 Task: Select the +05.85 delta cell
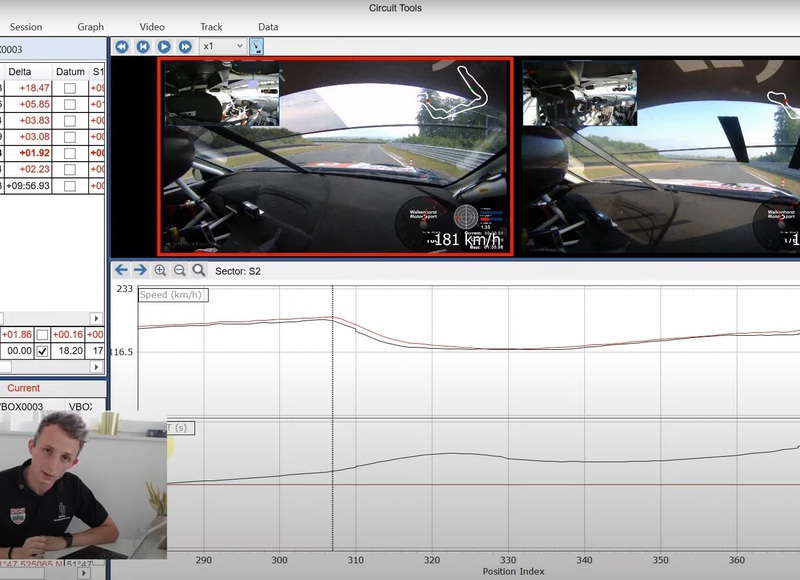pos(28,105)
